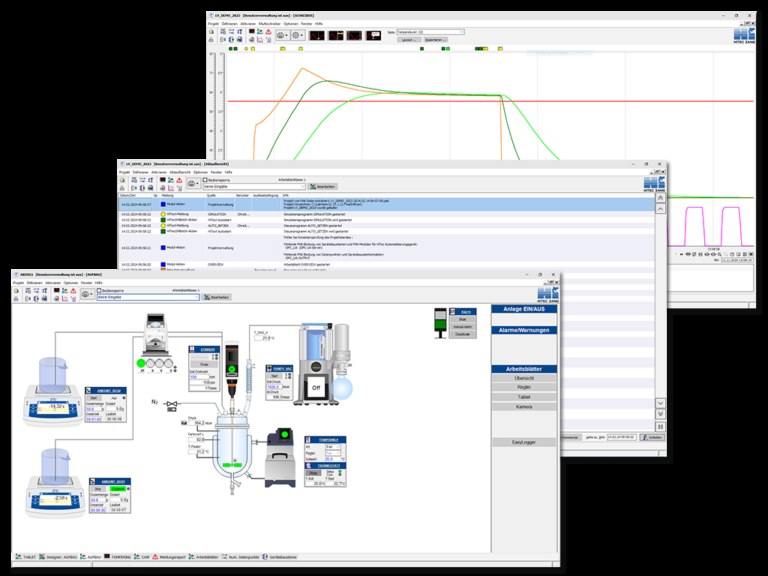Click Alarme/Warnungen panel header

[x=524, y=330]
